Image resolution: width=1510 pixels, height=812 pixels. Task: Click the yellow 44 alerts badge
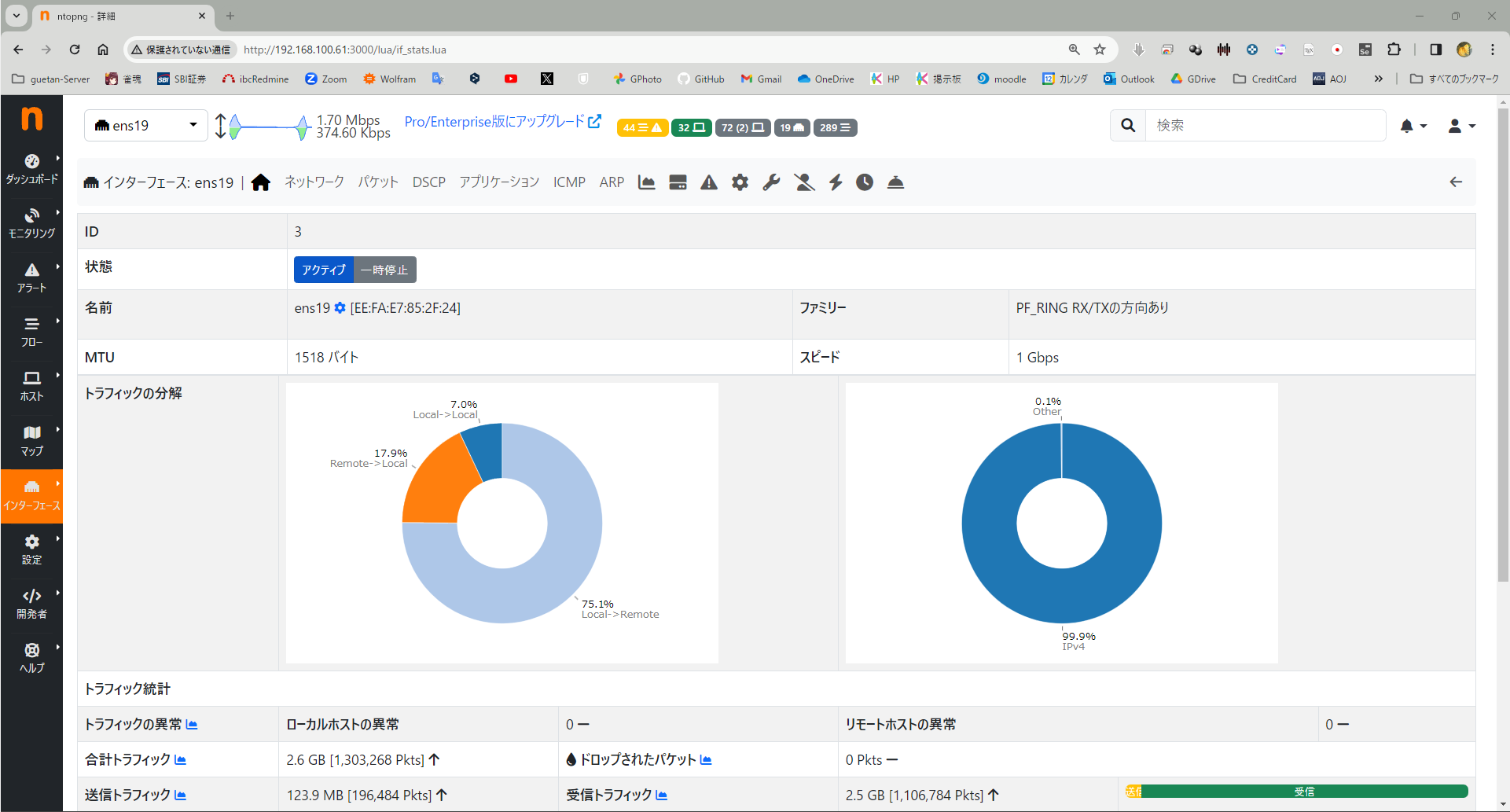(641, 127)
